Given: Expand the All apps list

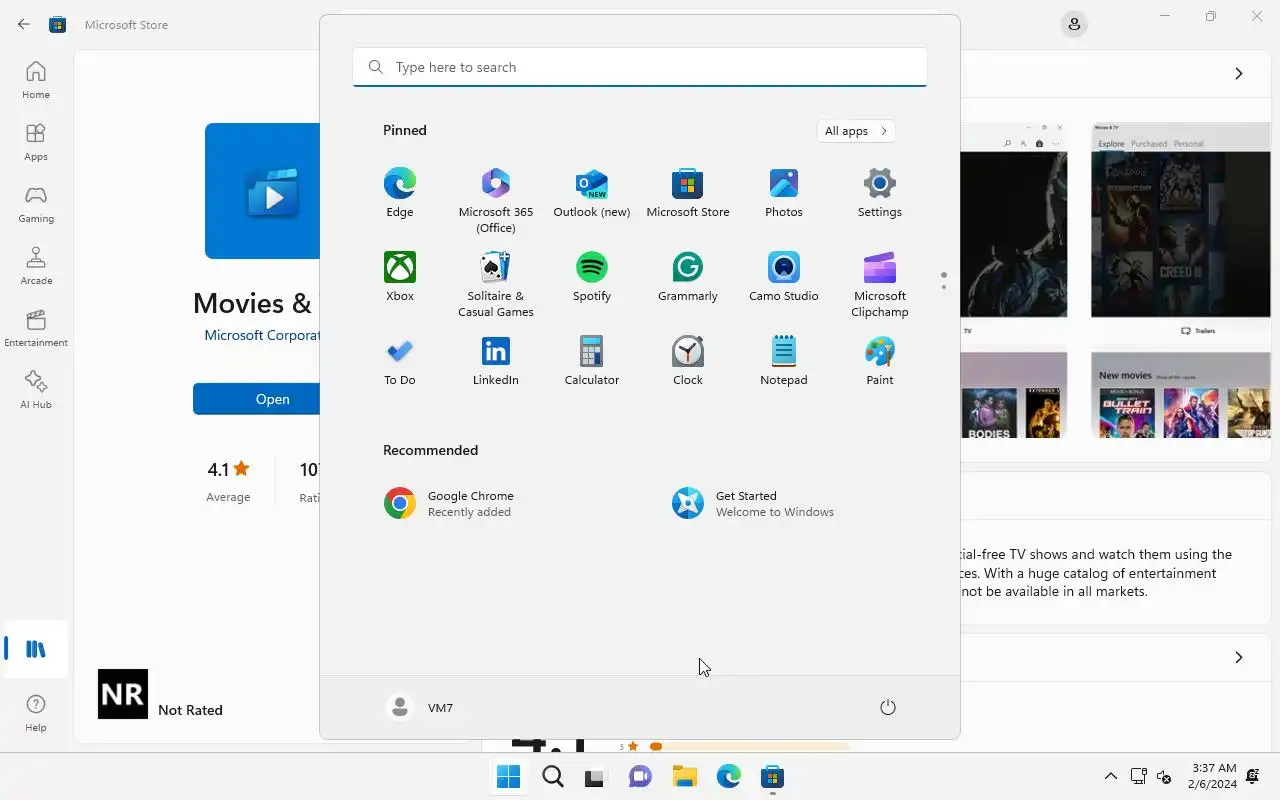Looking at the screenshot, I should point(855,131).
